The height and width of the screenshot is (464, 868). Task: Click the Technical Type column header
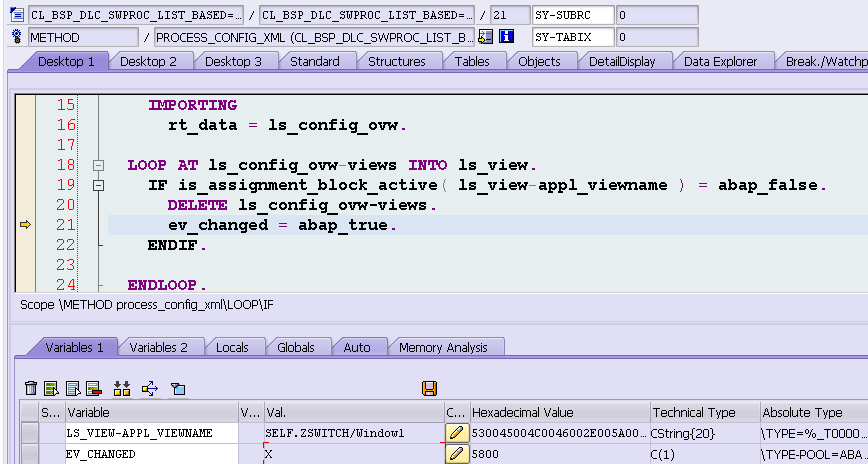[x=705, y=413]
